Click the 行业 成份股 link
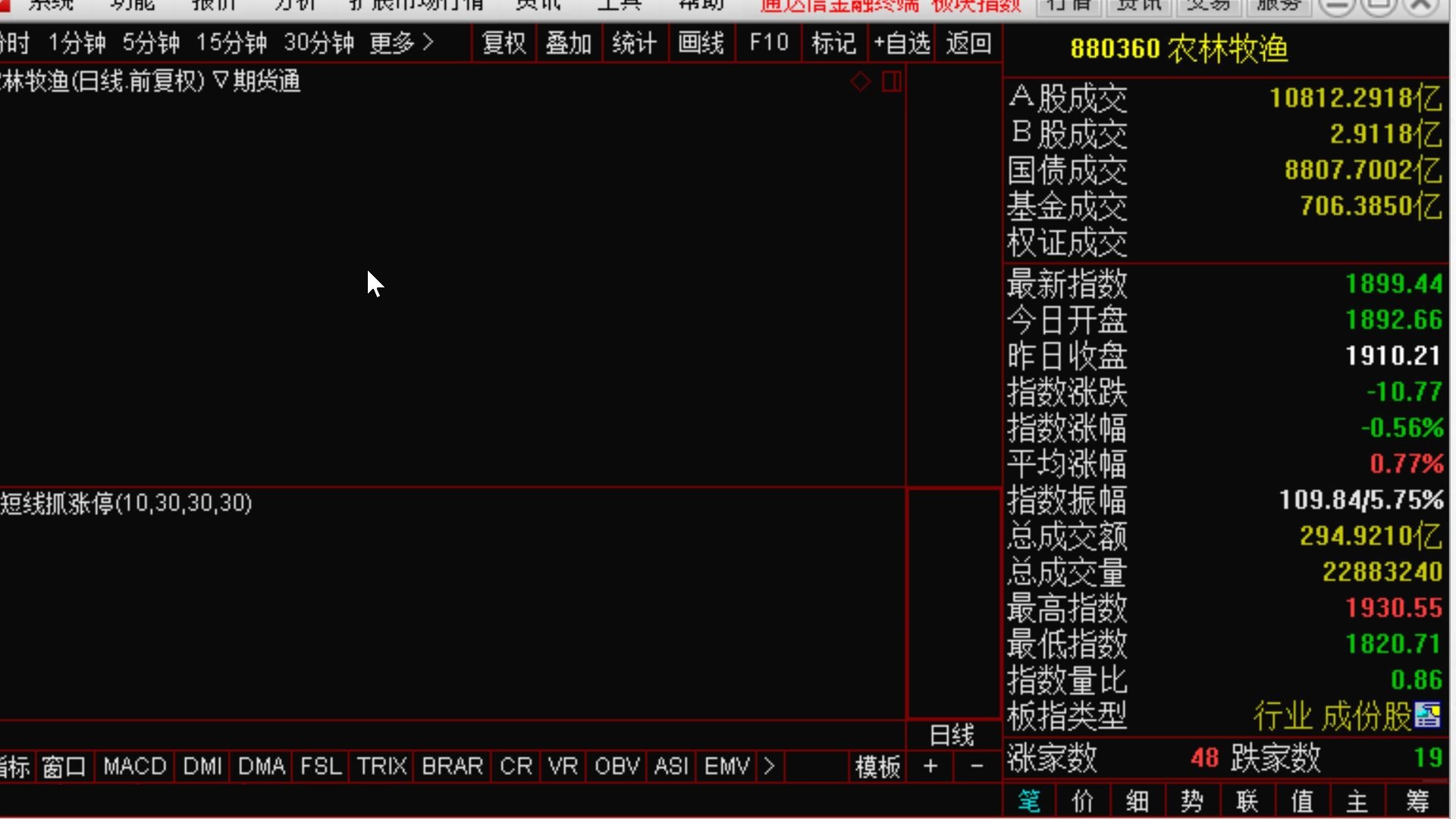1456x819 pixels. [x=1332, y=715]
